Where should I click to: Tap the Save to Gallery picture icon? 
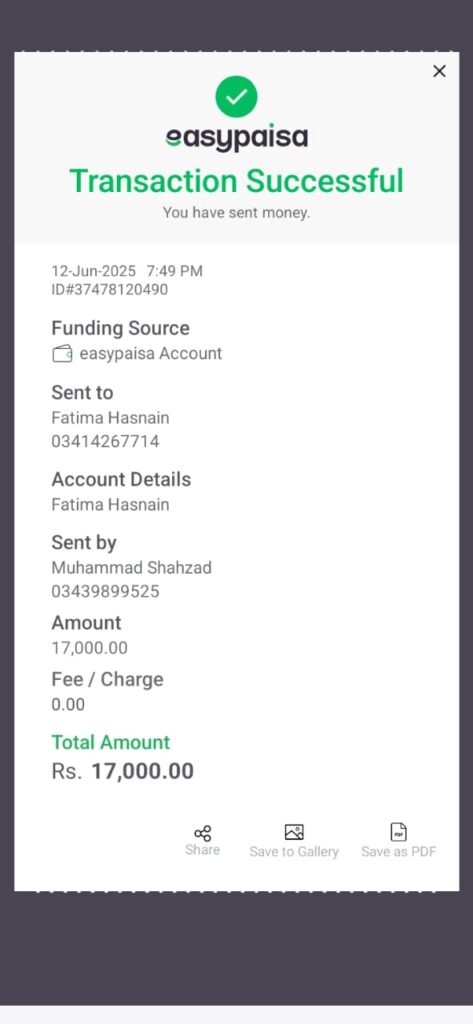click(294, 832)
